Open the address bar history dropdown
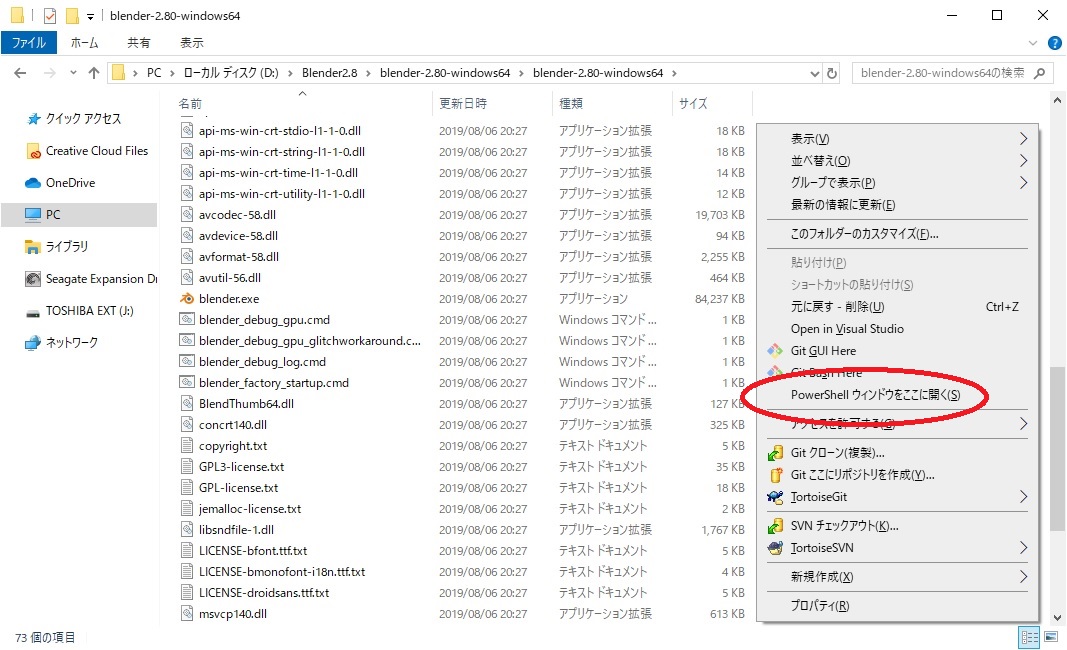This screenshot has width=1067, height=650. [815, 74]
